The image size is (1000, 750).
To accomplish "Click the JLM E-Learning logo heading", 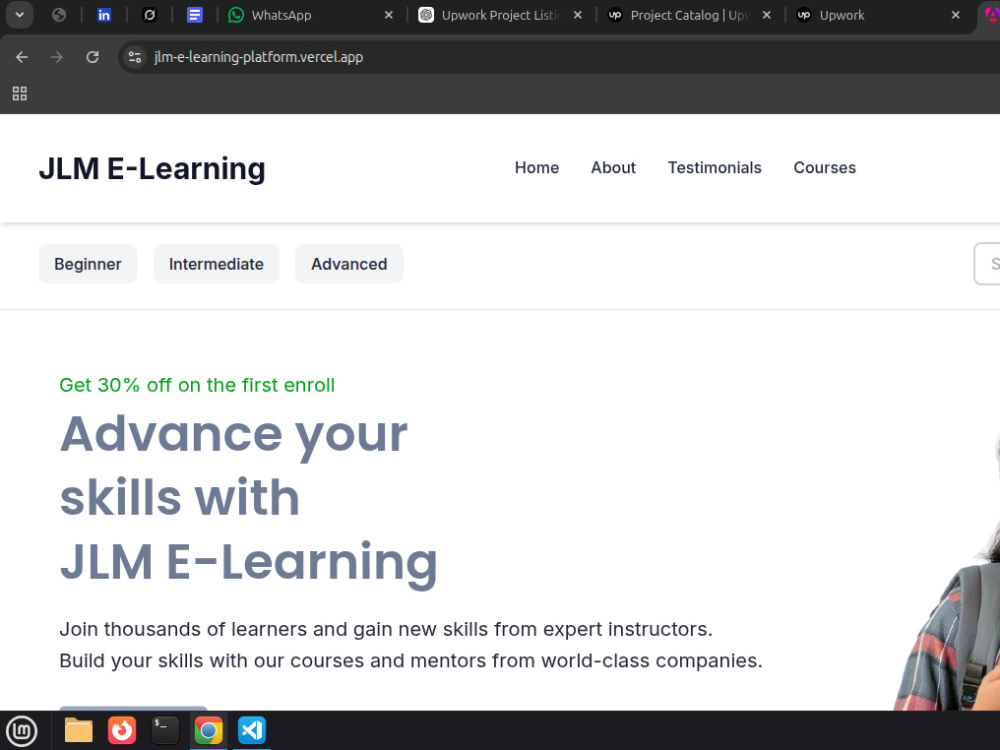I will coord(152,169).
